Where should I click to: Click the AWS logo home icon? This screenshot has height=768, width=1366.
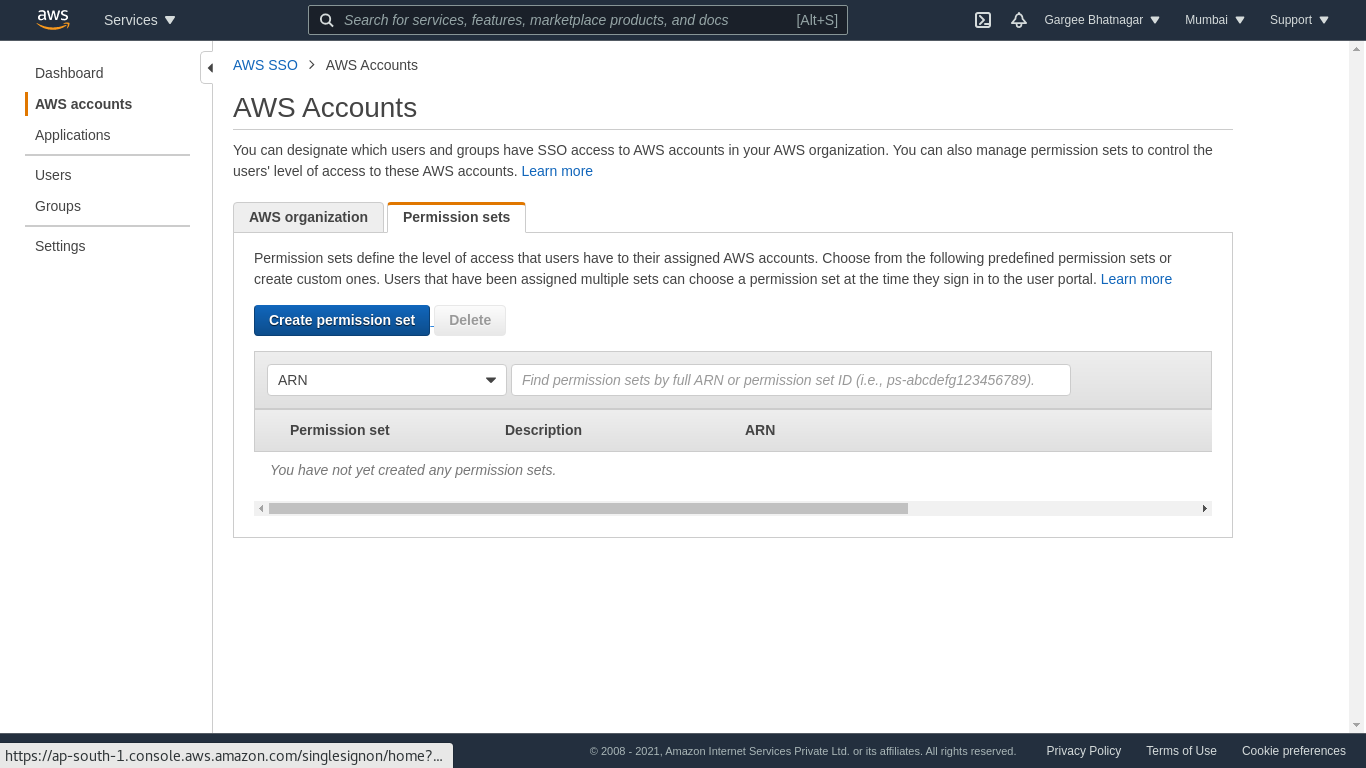53,20
